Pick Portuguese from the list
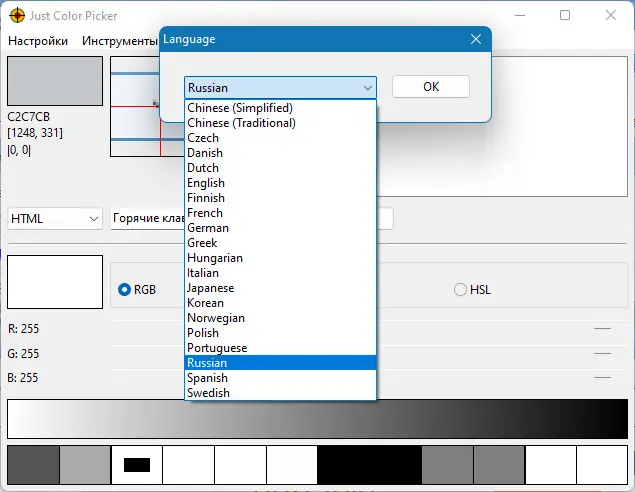Viewport: 635px width, 492px height. pyautogui.click(x=280, y=348)
